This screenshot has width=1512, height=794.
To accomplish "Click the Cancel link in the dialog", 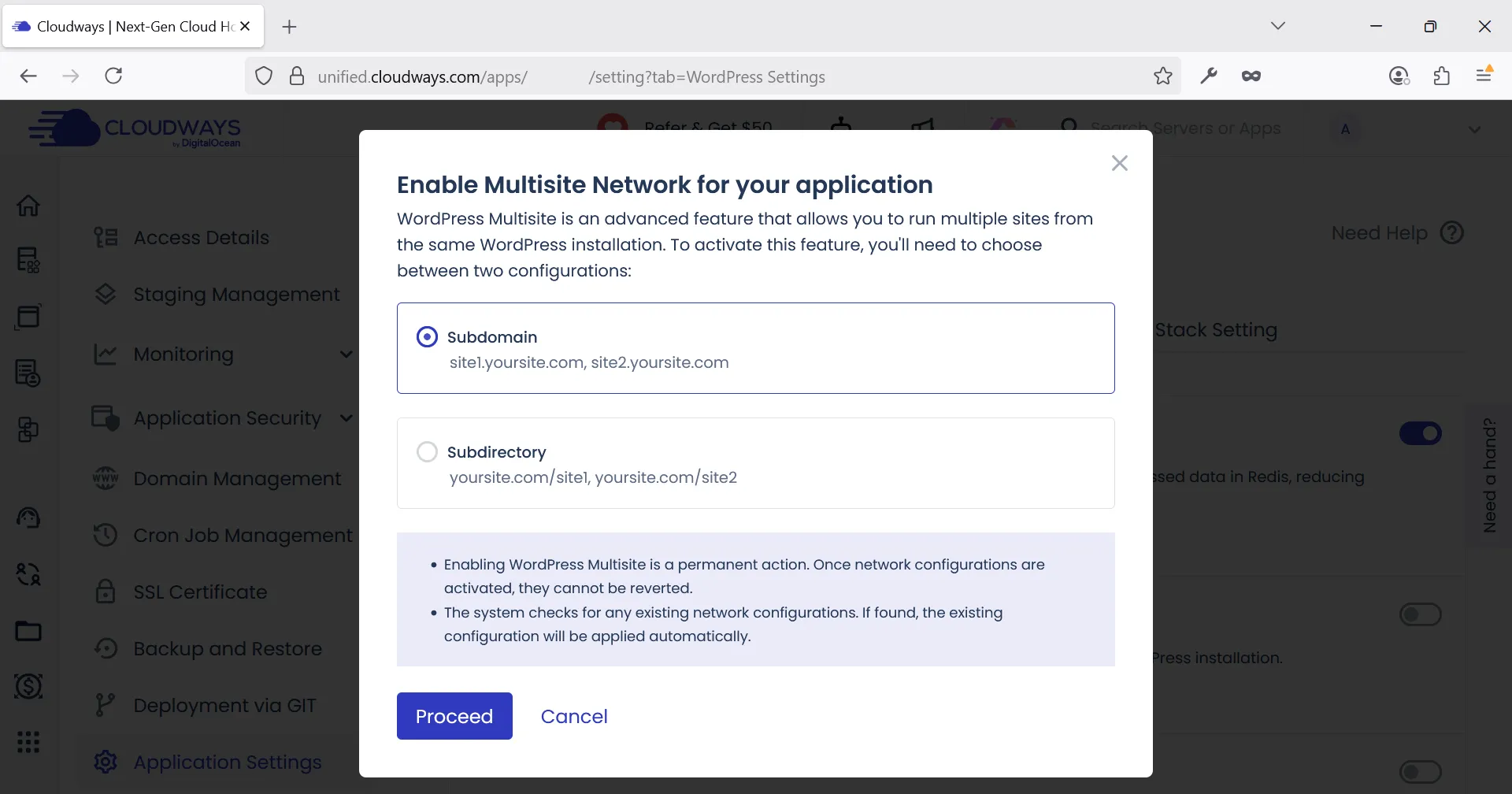I will (x=574, y=716).
